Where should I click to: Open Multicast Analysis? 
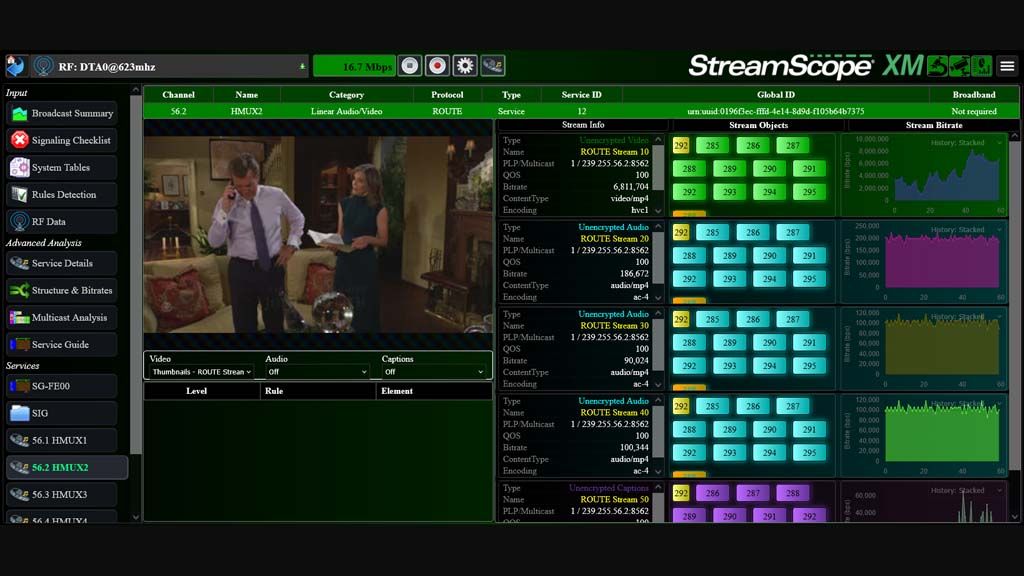[x=62, y=317]
